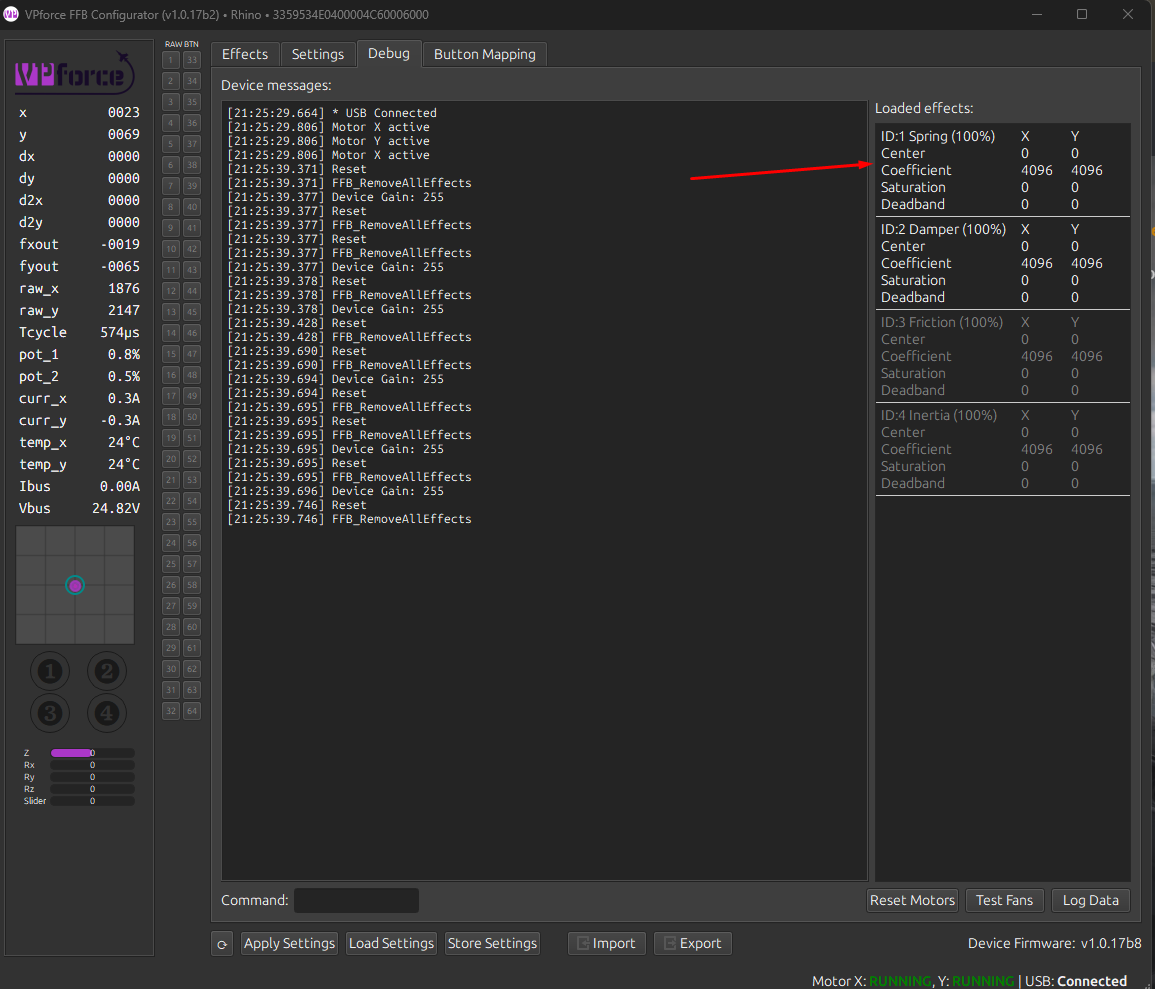Click the ID:4 Inertia (100%) effect header

(x=938, y=415)
